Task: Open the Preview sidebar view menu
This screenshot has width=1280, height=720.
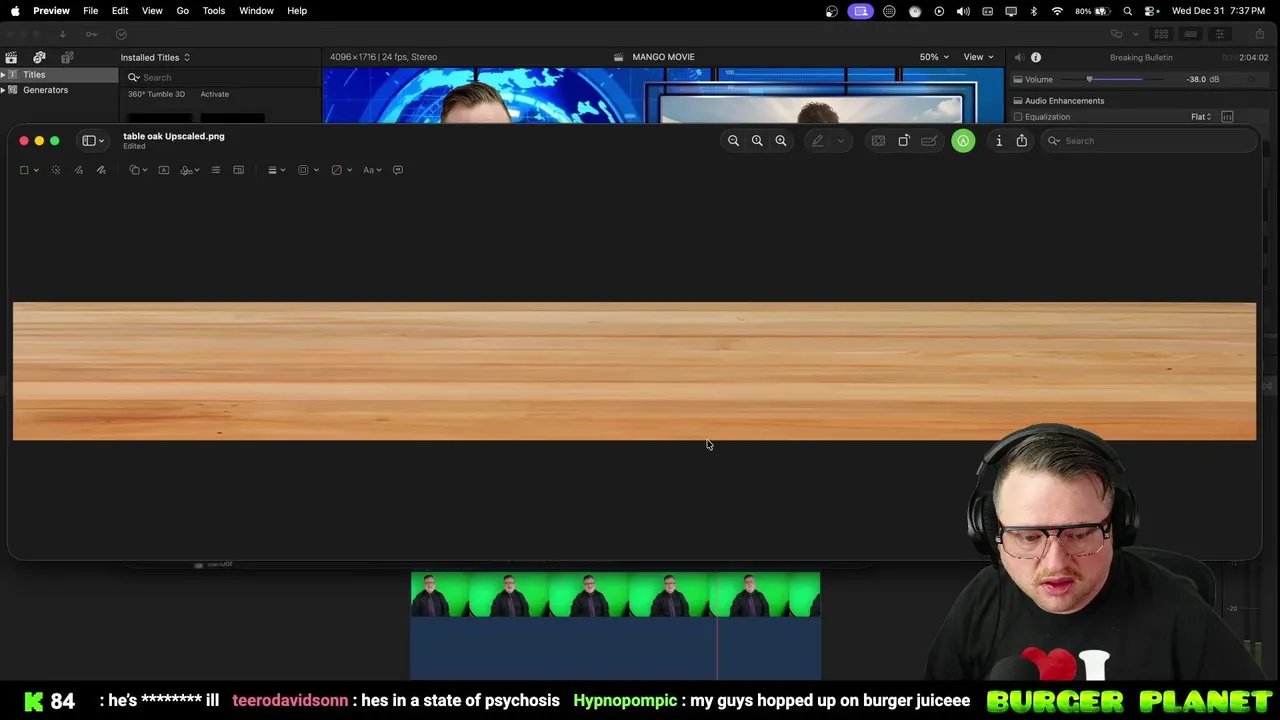Action: tap(92, 141)
